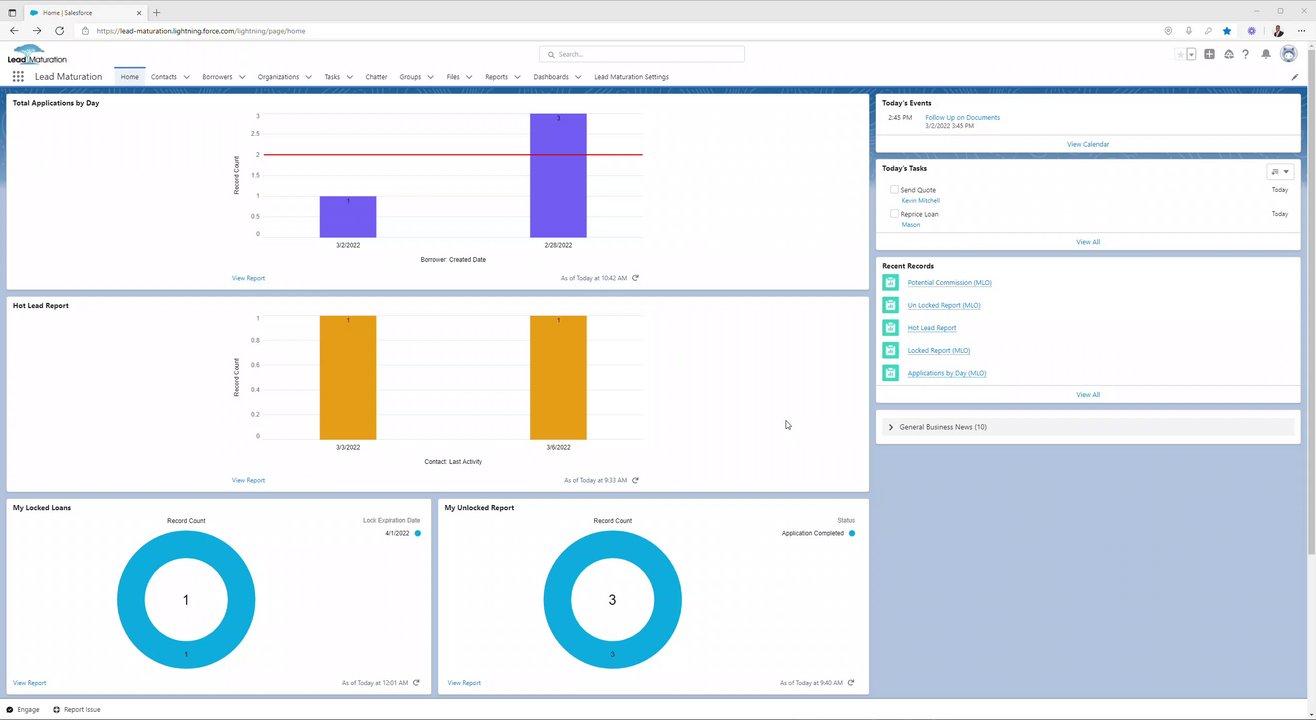Open the Chatter tab
The image size is (1316, 720).
point(376,77)
